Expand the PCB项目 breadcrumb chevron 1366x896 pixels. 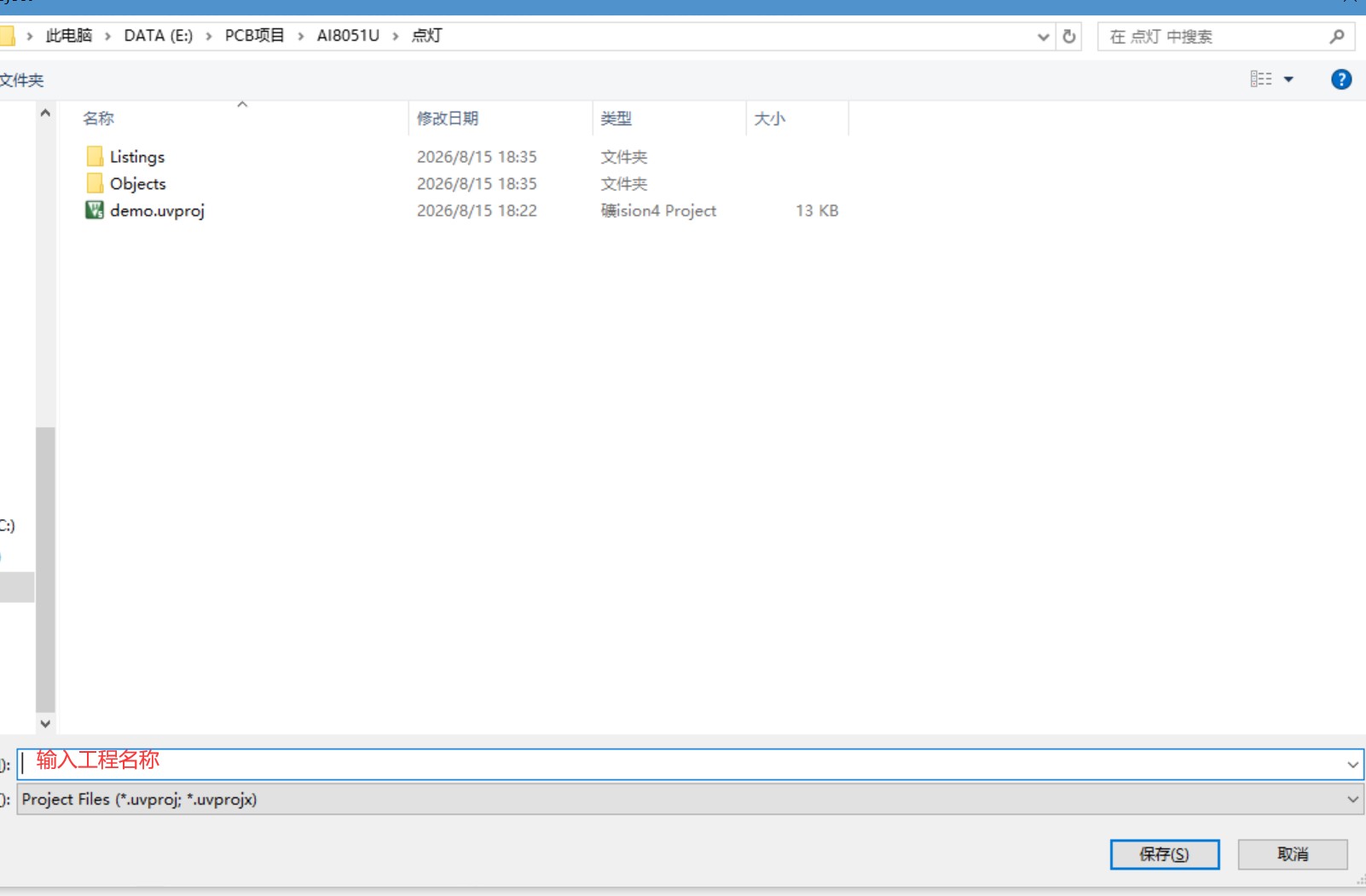301,36
